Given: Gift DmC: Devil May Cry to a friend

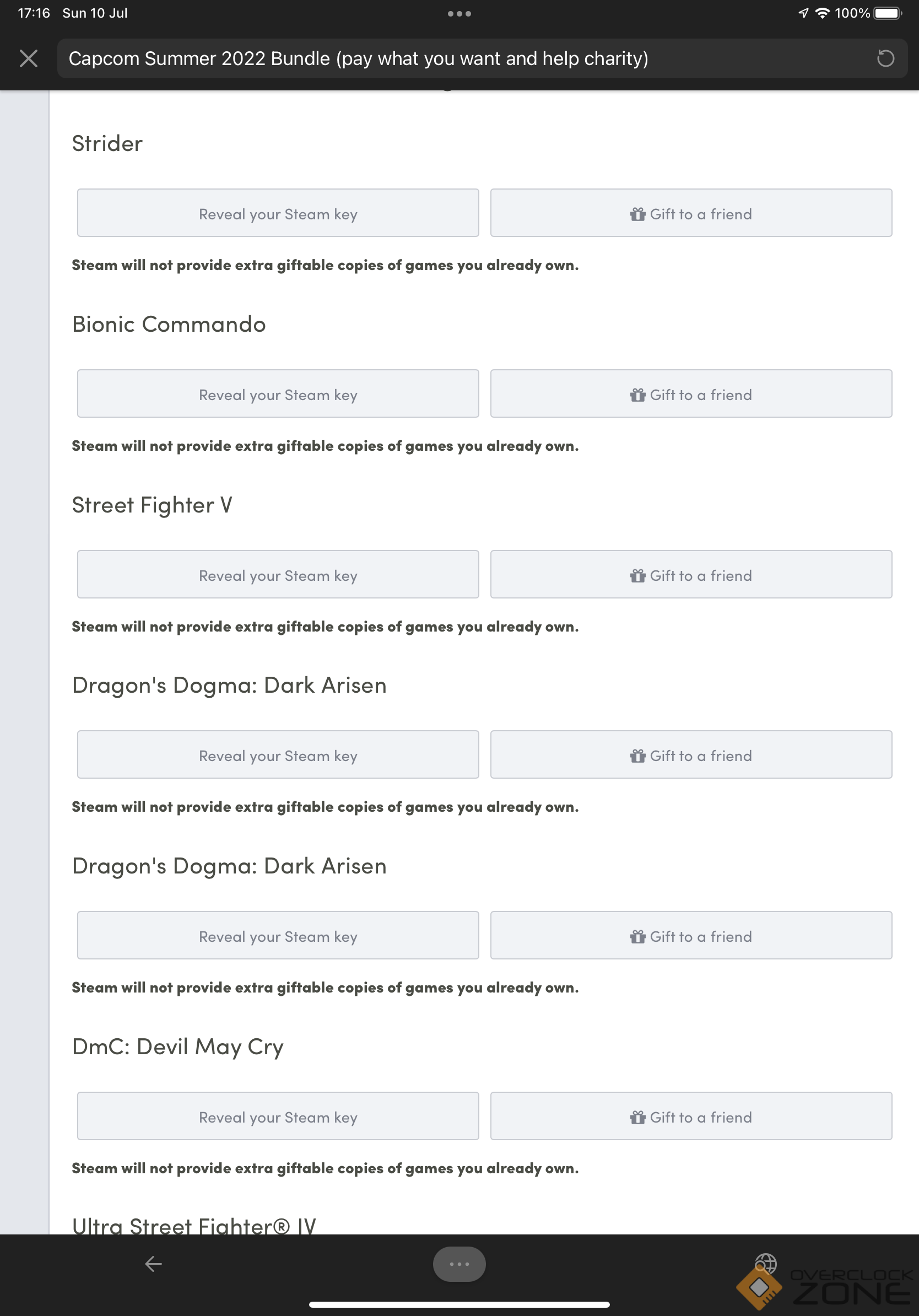Looking at the screenshot, I should tap(691, 1116).
